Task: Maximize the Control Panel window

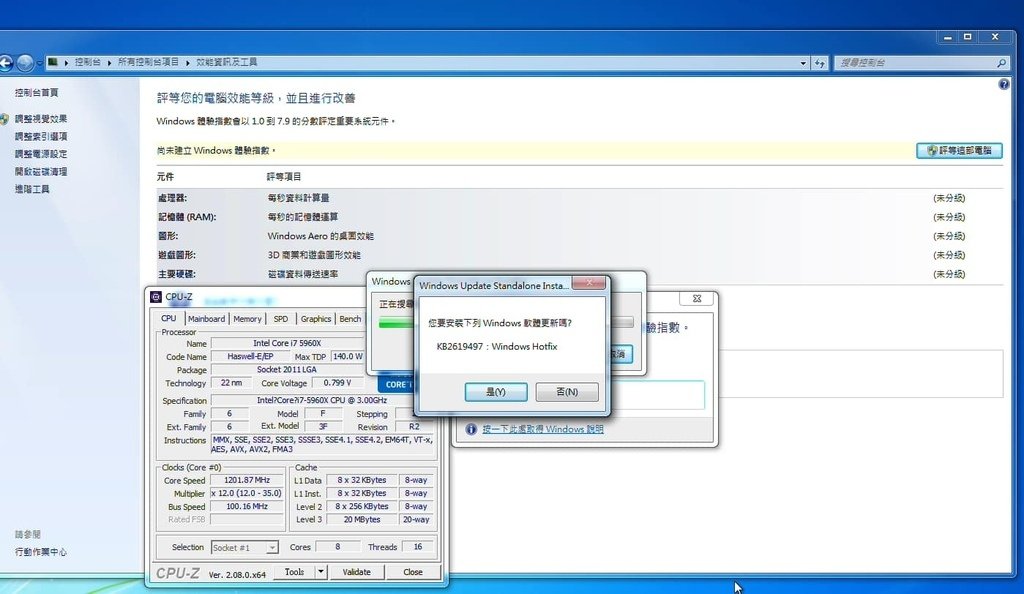Action: (968, 37)
